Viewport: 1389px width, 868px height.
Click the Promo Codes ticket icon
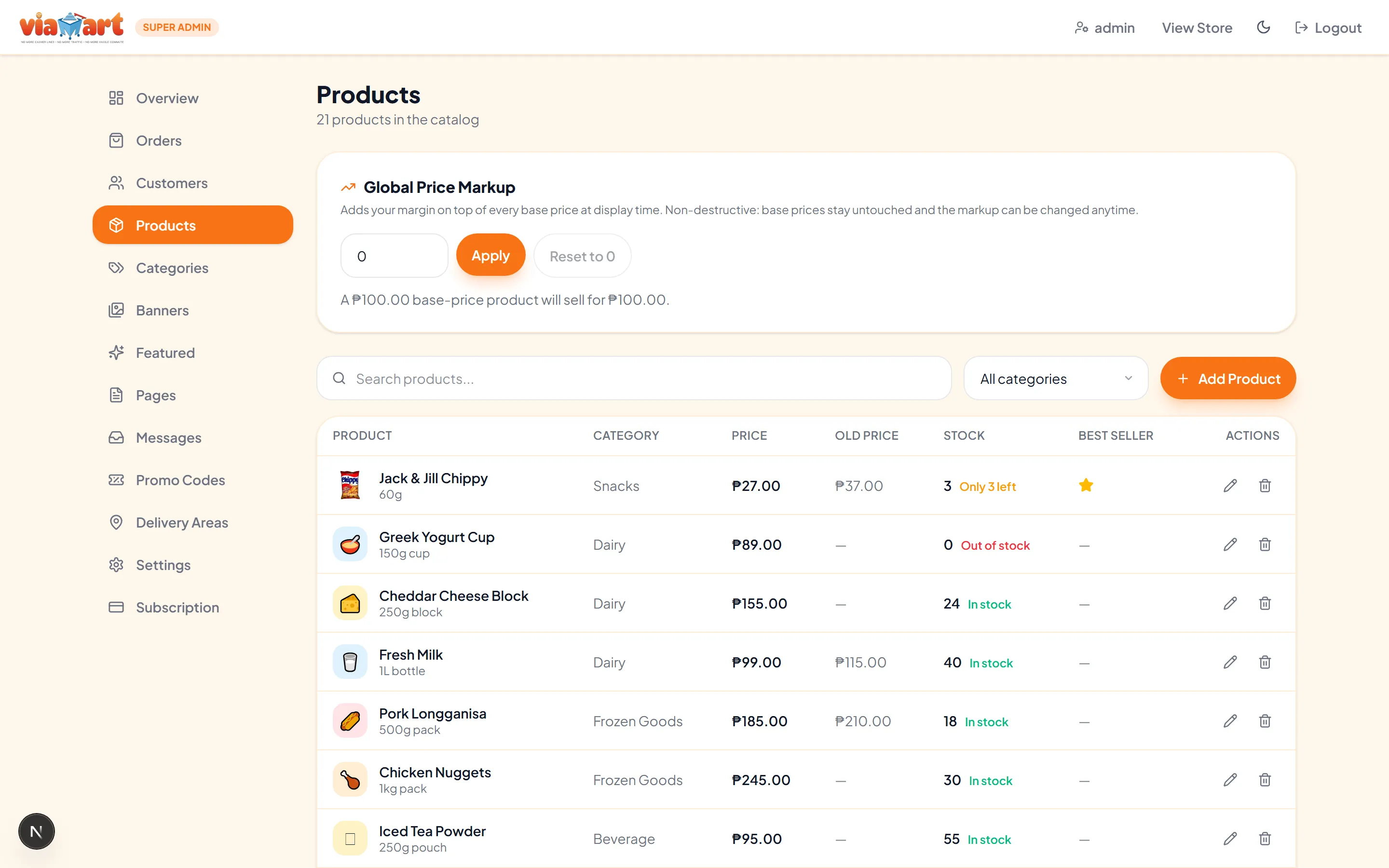tap(116, 480)
